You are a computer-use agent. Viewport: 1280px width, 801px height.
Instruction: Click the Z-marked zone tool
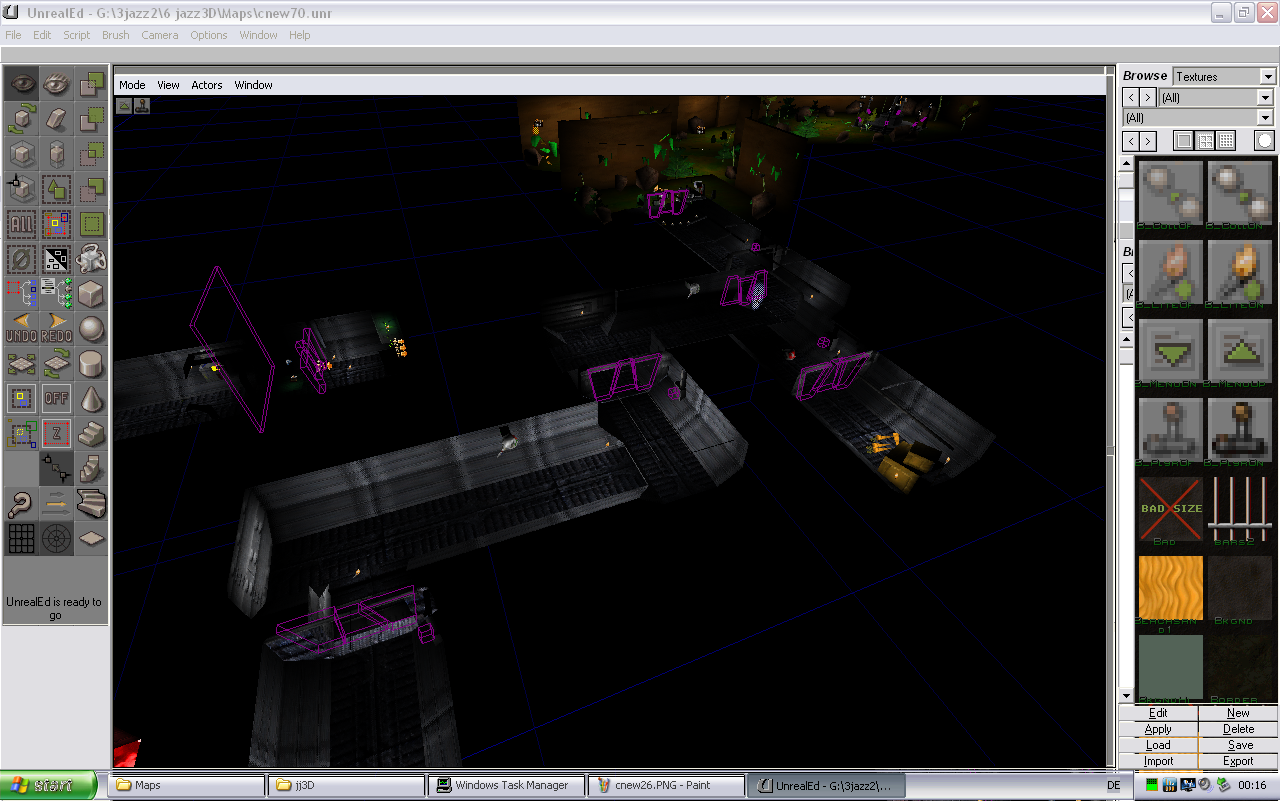pos(56,434)
